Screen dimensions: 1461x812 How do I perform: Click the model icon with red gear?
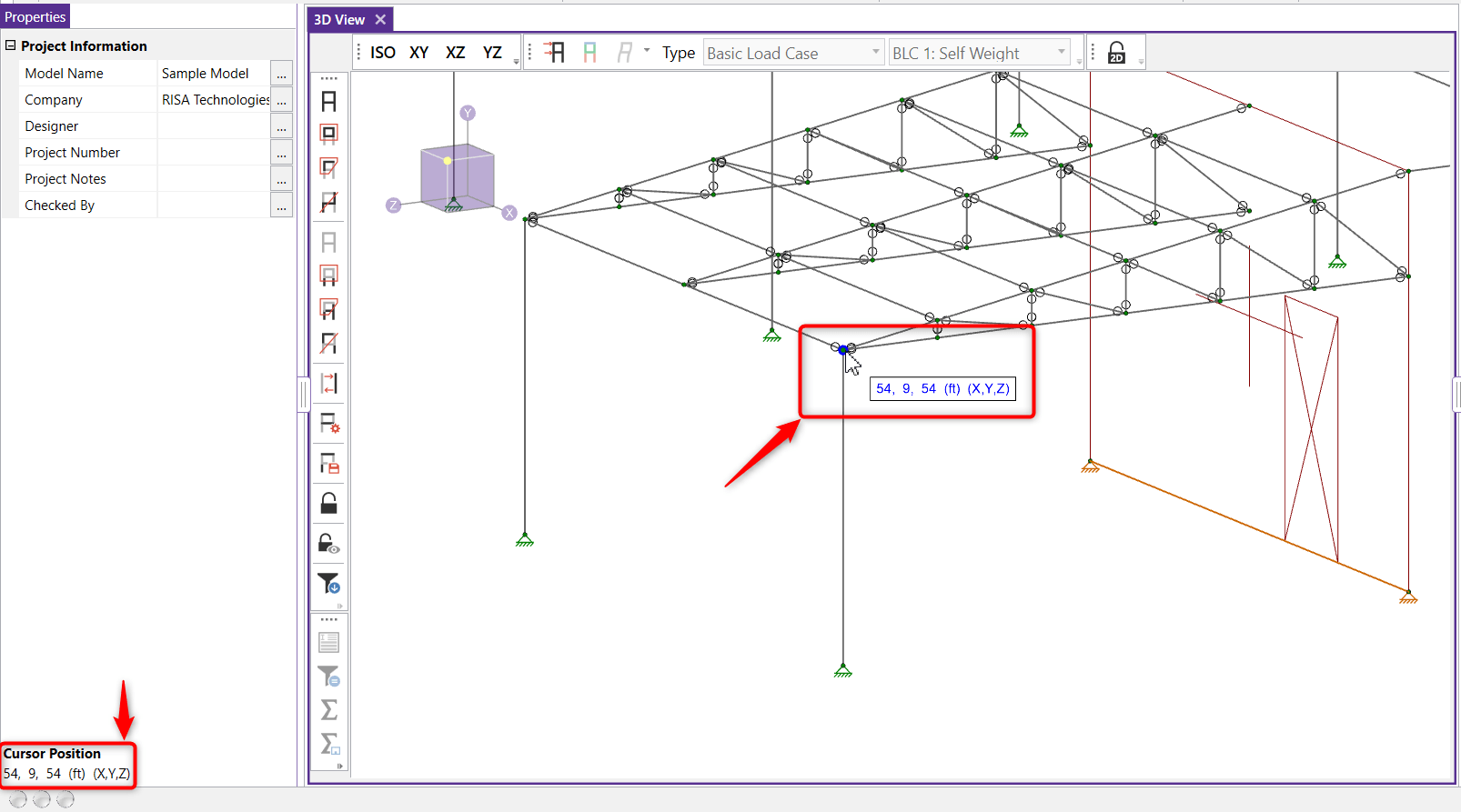click(329, 424)
